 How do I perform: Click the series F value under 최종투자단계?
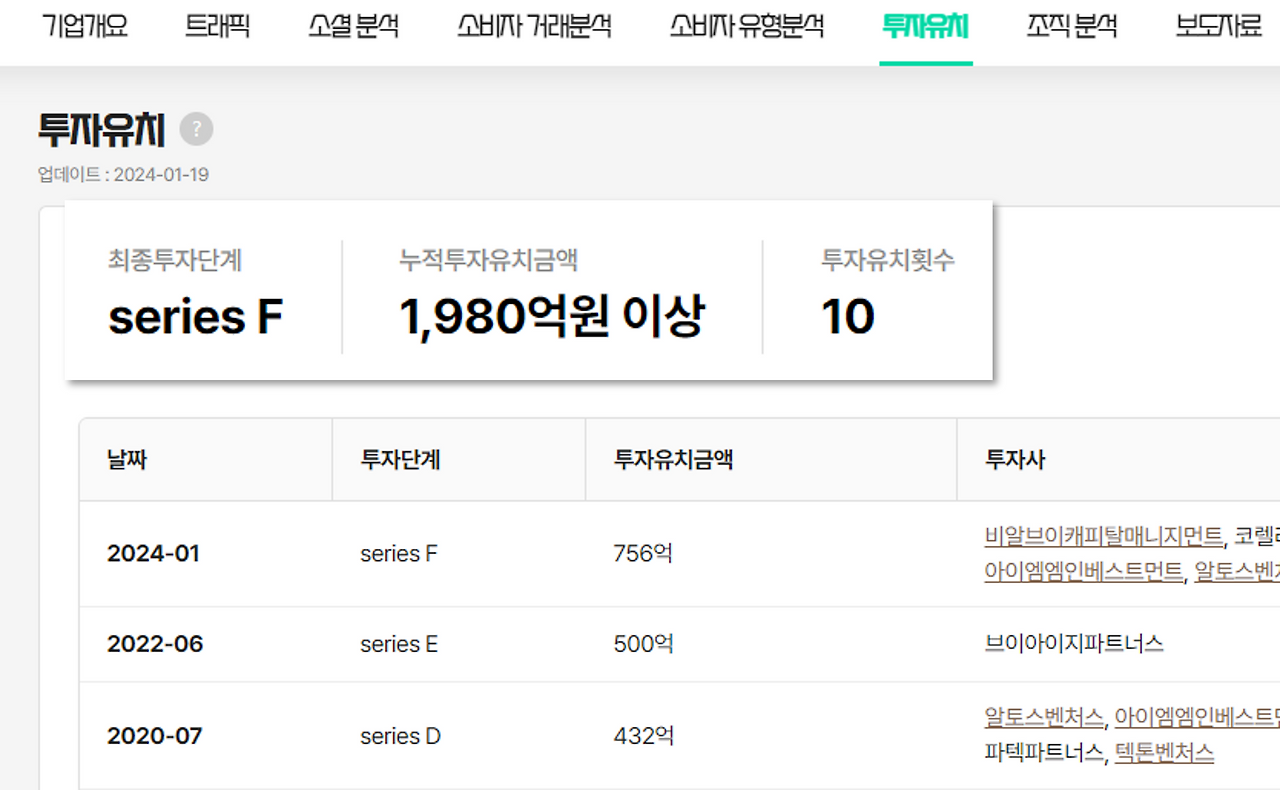196,316
